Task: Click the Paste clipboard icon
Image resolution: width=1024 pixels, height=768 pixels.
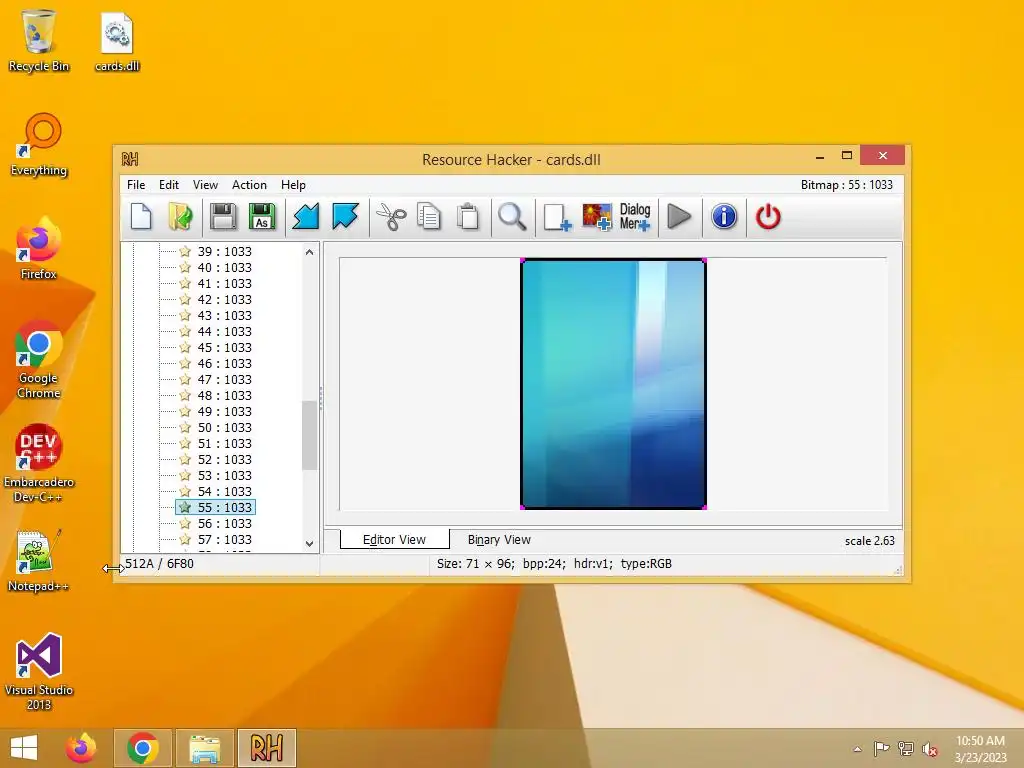Action: coord(468,217)
